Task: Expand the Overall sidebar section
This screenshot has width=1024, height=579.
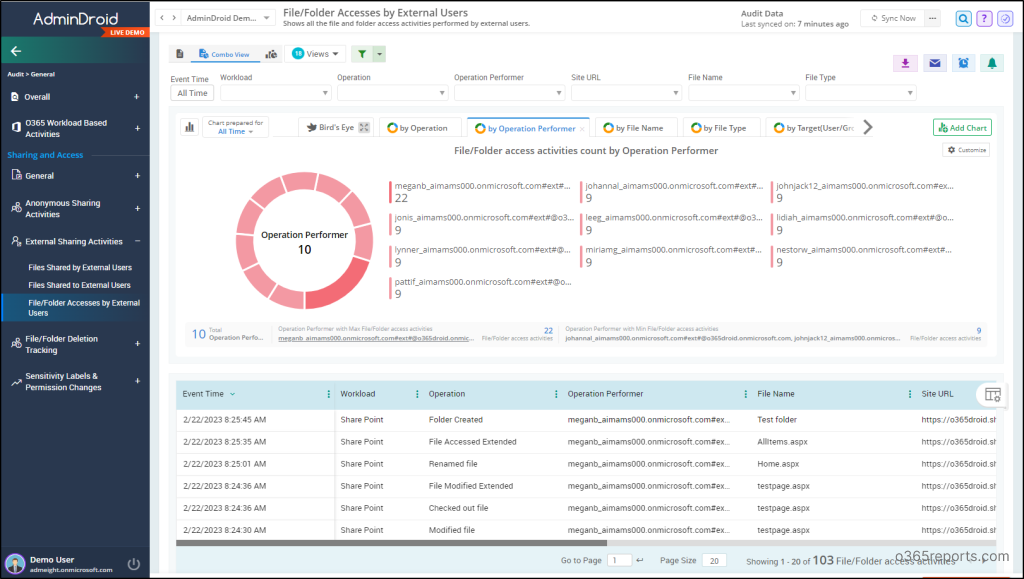Action: pyautogui.click(x=136, y=97)
